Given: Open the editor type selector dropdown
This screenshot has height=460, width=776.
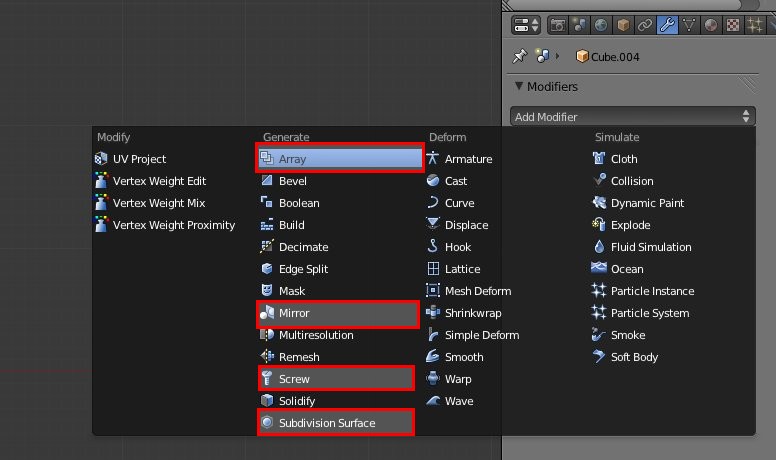Looking at the screenshot, I should 526,24.
